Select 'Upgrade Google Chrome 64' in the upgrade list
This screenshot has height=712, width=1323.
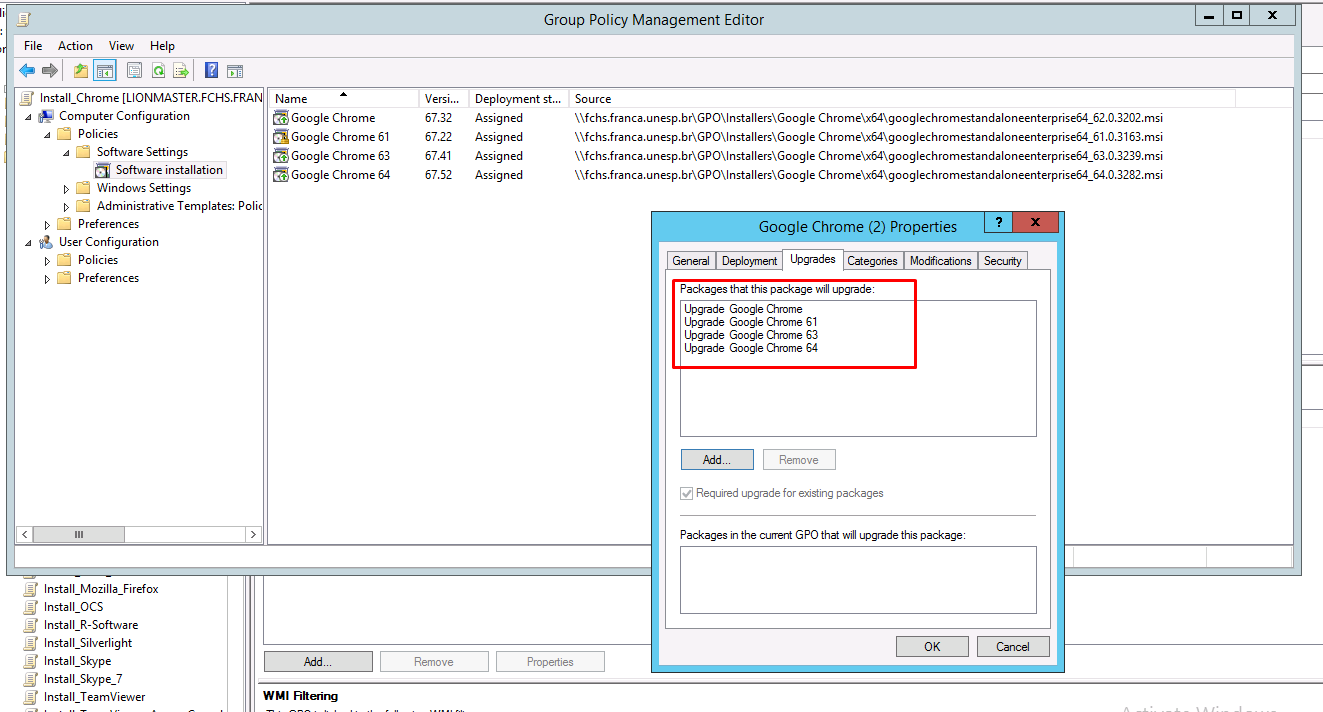click(x=751, y=348)
